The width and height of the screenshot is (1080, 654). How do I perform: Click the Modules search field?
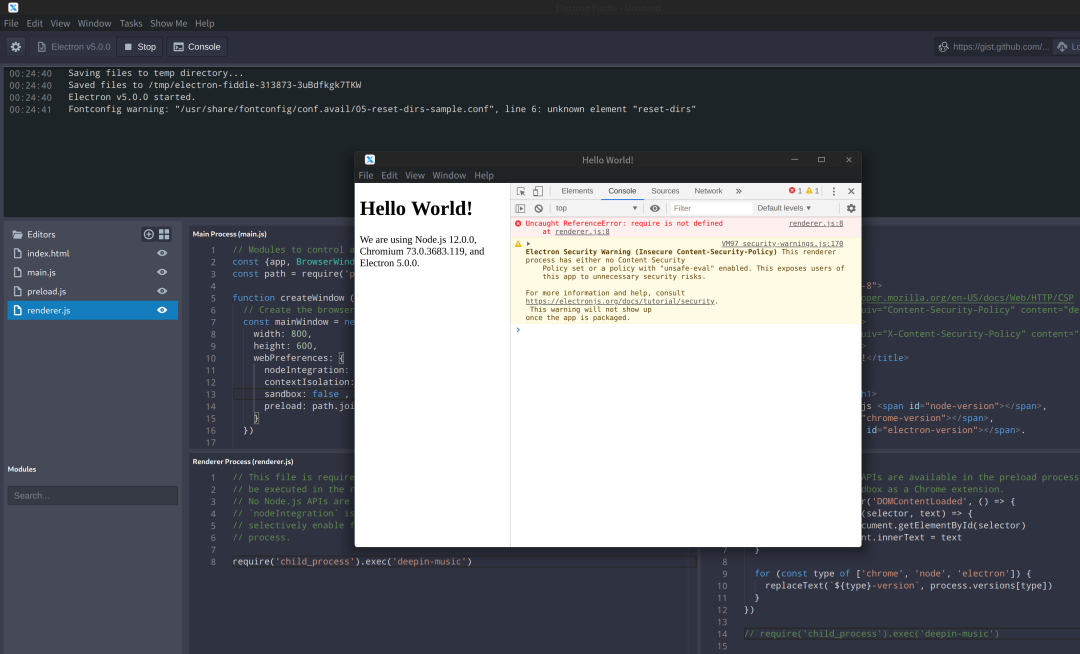[93, 495]
